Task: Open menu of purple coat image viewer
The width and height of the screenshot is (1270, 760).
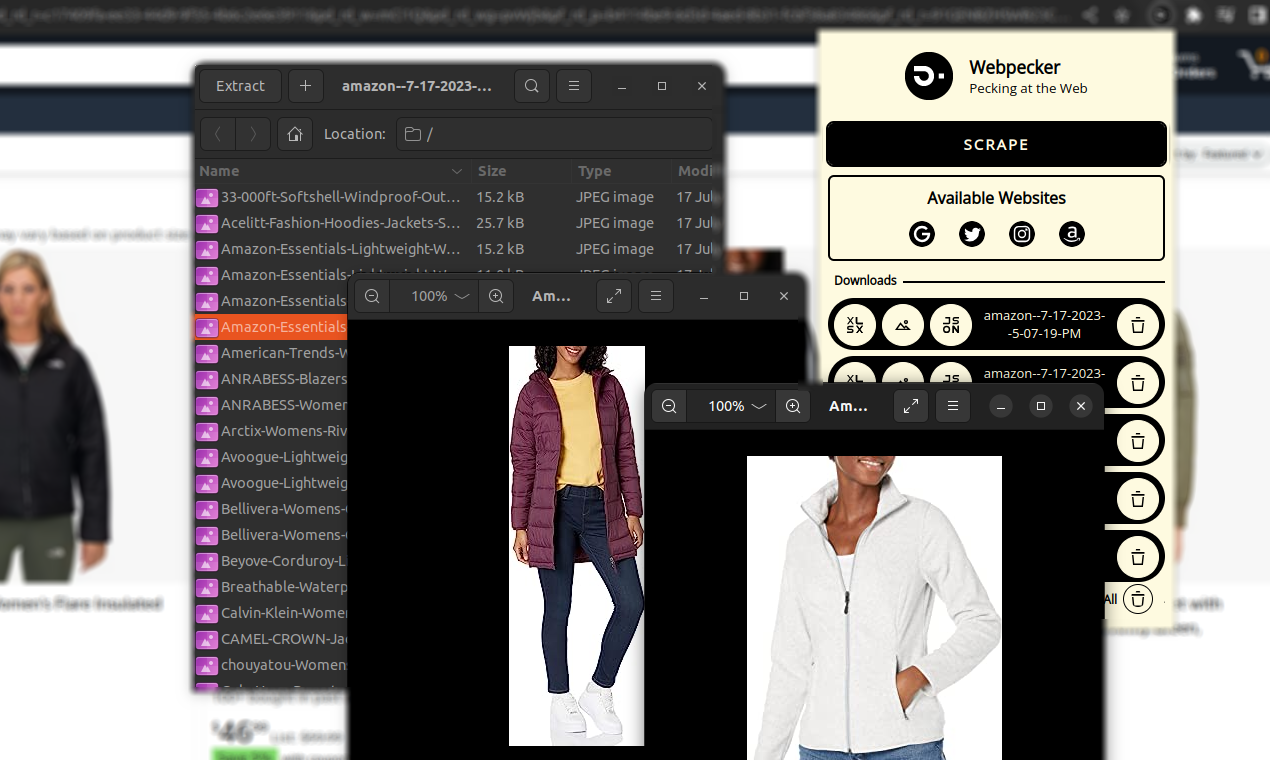Action: click(x=655, y=296)
